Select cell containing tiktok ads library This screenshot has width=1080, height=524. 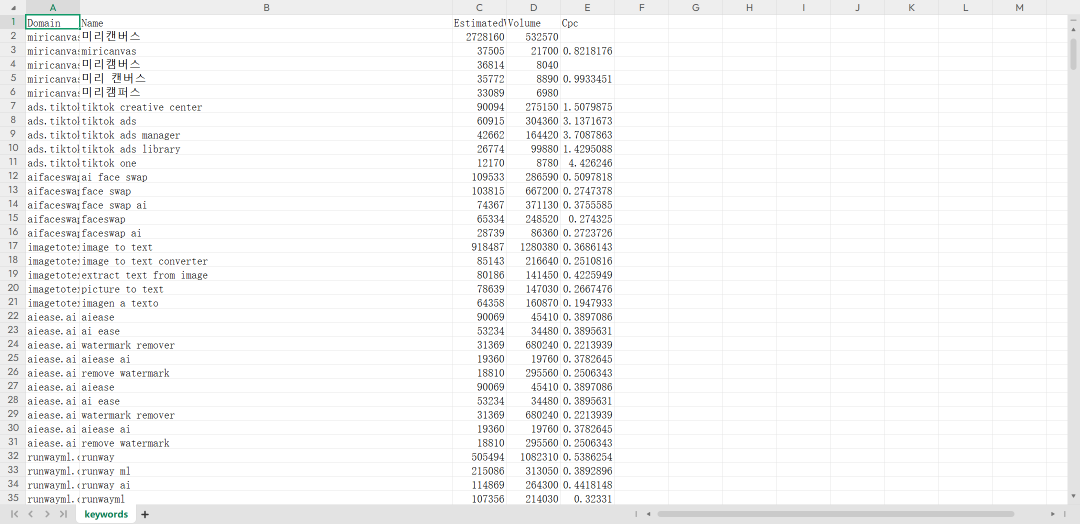click(x=266, y=149)
